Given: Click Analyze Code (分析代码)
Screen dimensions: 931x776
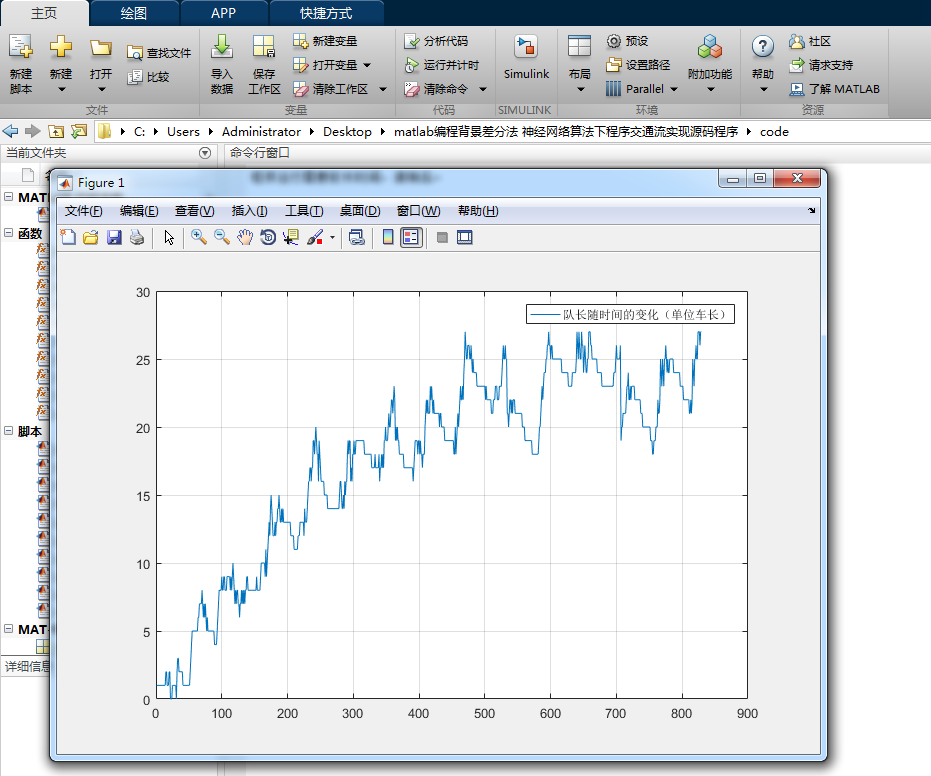Looking at the screenshot, I should click(436, 41).
